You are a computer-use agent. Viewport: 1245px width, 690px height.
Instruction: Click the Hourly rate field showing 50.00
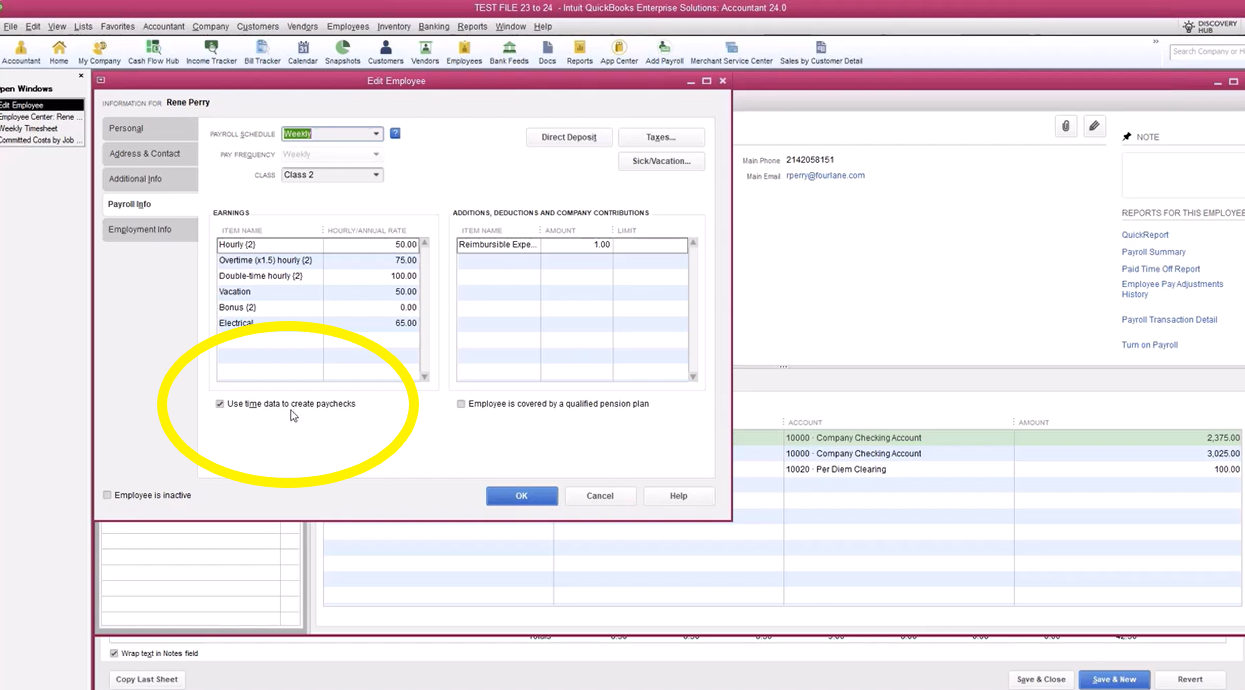pos(371,245)
